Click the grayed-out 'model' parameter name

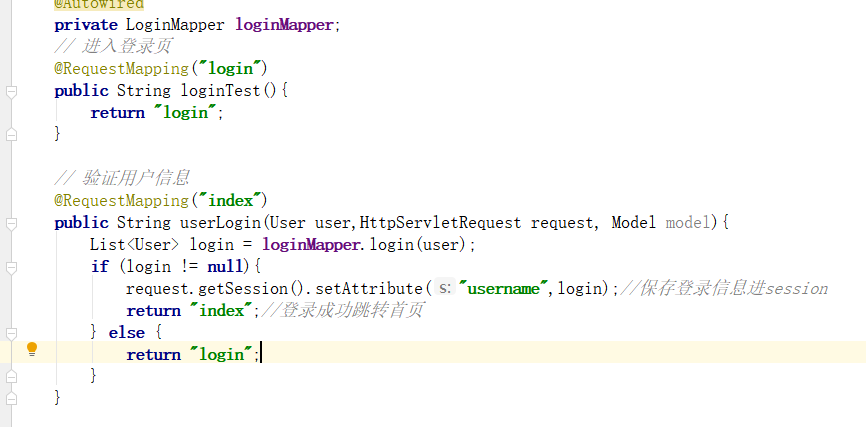pos(688,223)
